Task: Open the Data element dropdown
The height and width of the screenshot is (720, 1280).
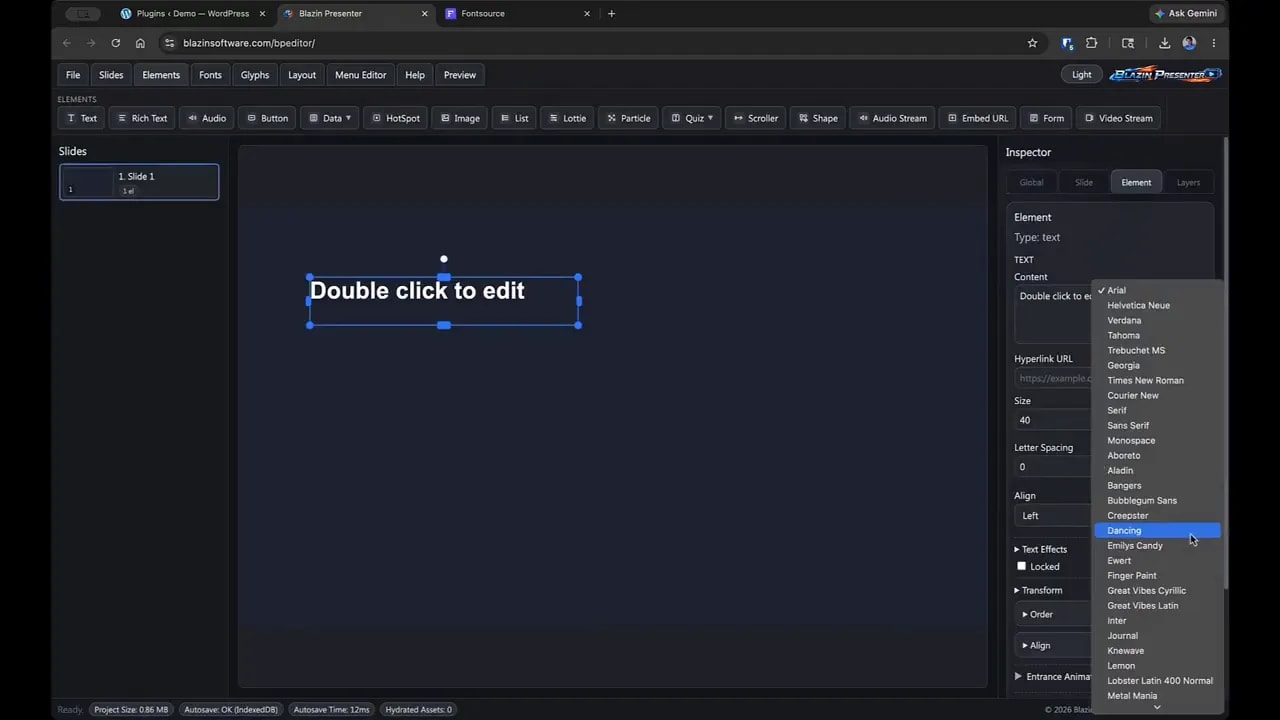Action: [329, 118]
